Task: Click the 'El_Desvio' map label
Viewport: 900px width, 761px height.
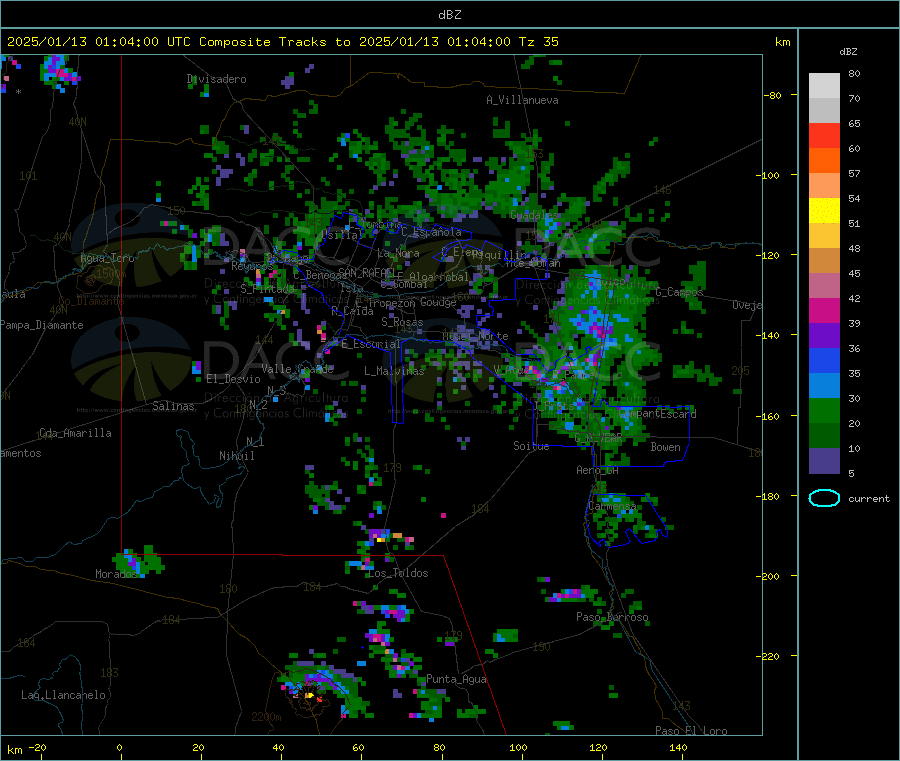Action: coord(233,379)
